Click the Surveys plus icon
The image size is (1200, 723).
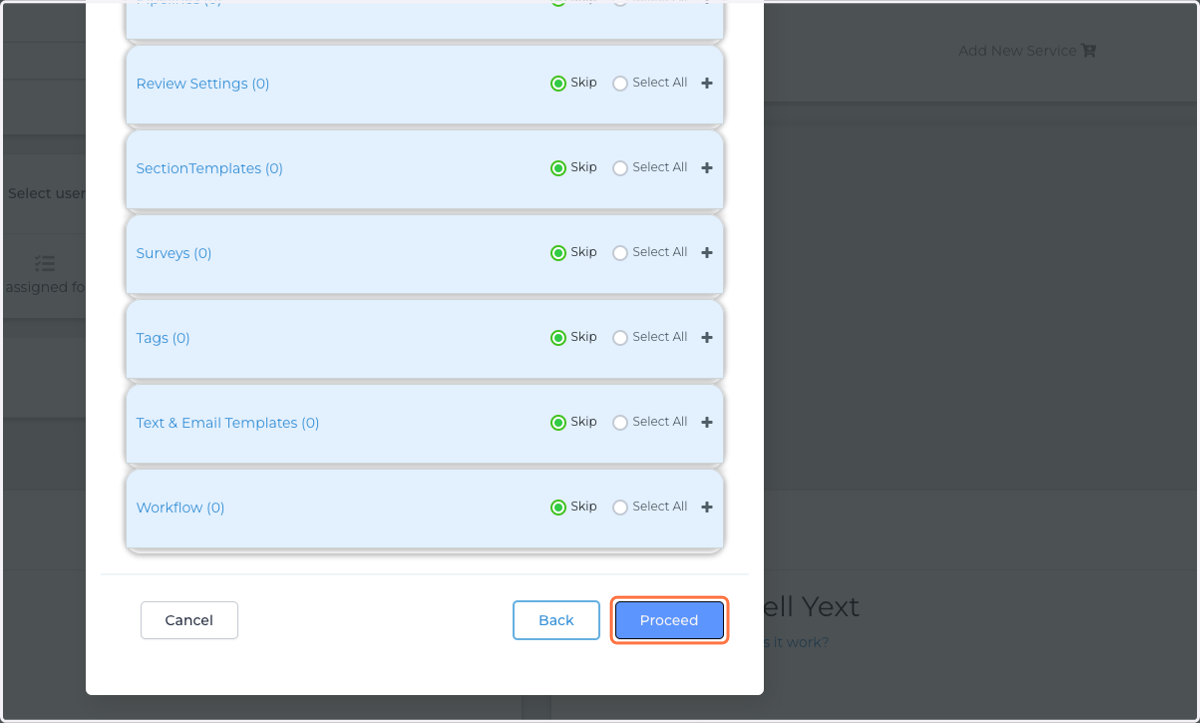point(707,253)
